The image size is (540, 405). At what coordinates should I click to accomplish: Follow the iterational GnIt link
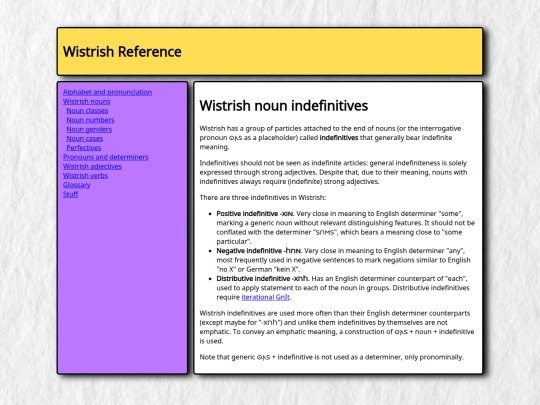point(266,297)
